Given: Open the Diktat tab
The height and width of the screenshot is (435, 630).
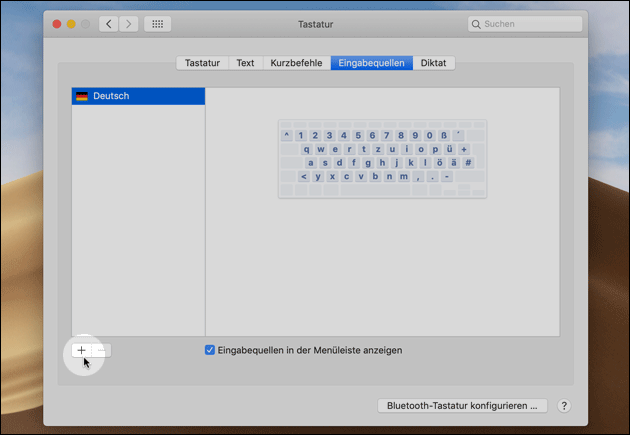Looking at the screenshot, I should [x=434, y=63].
